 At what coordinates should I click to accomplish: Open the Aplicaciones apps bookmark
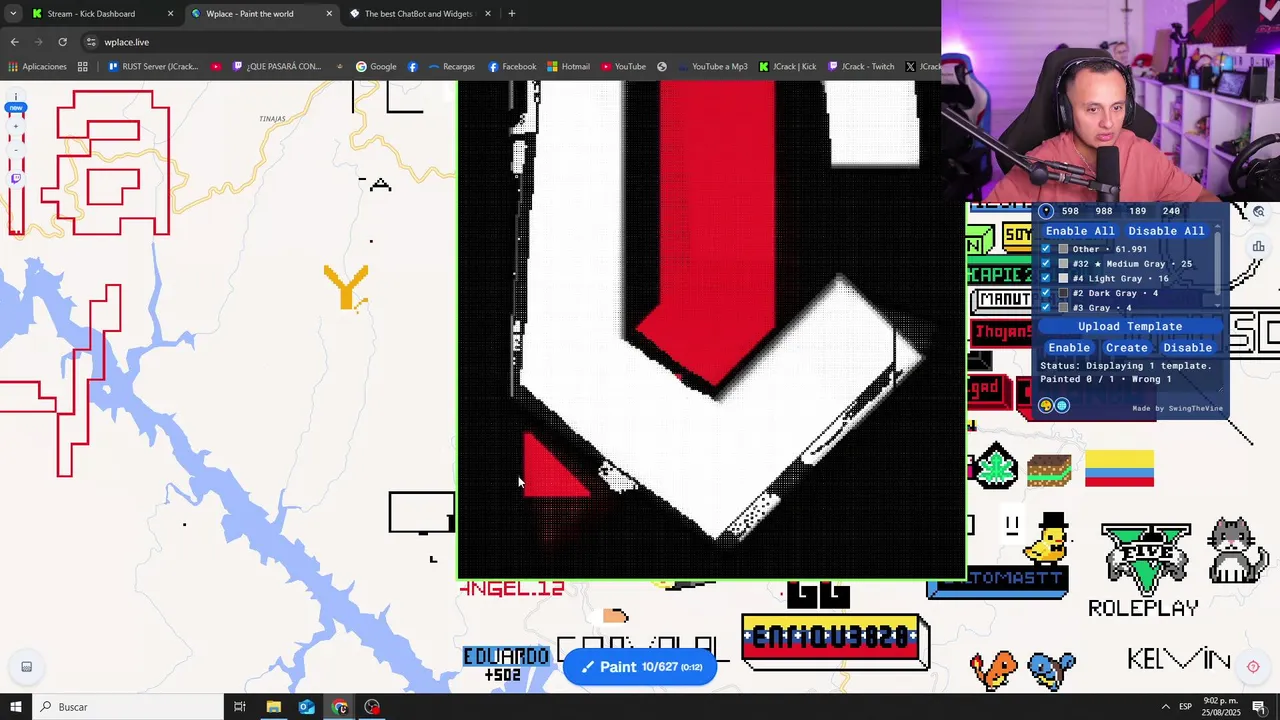click(37, 67)
